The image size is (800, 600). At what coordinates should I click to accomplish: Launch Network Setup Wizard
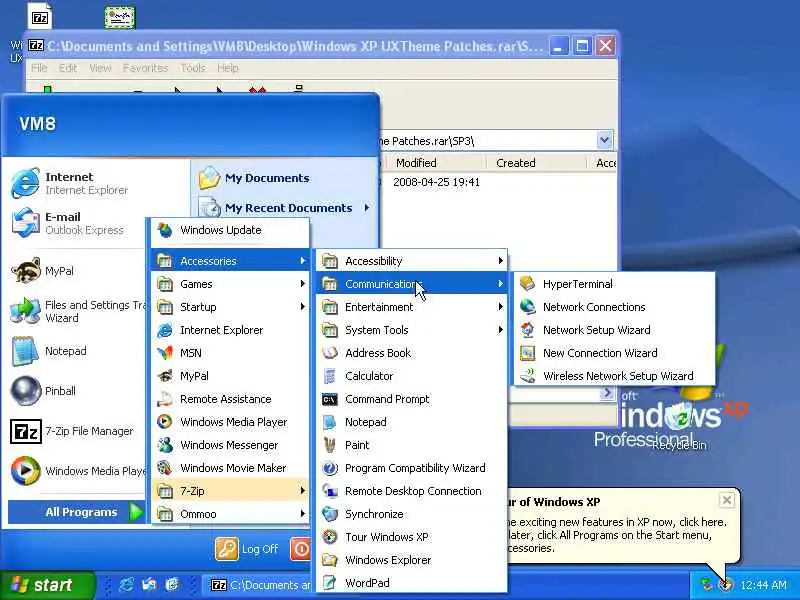tap(614, 330)
